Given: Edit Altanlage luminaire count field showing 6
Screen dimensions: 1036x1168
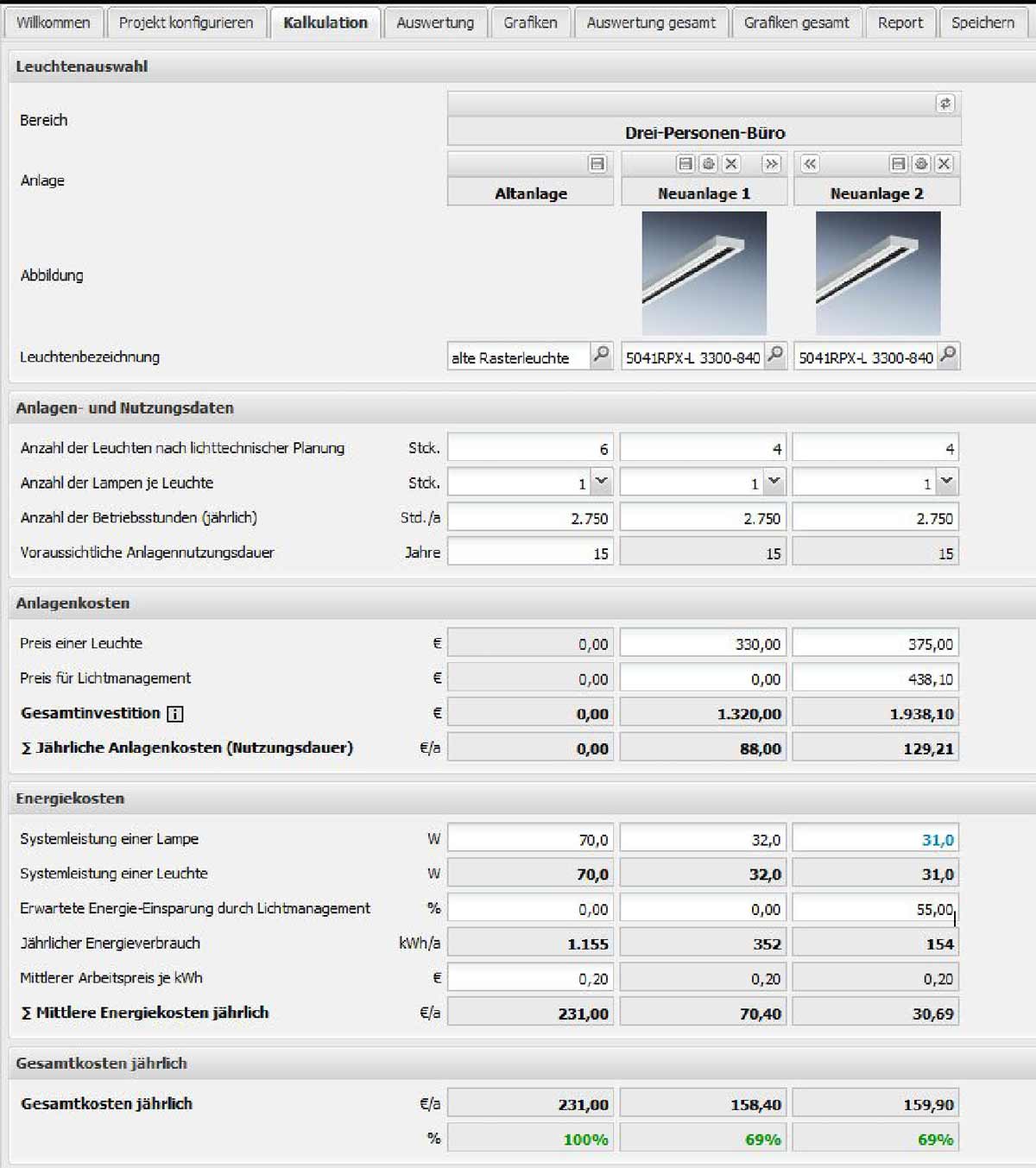Looking at the screenshot, I should point(530,448).
